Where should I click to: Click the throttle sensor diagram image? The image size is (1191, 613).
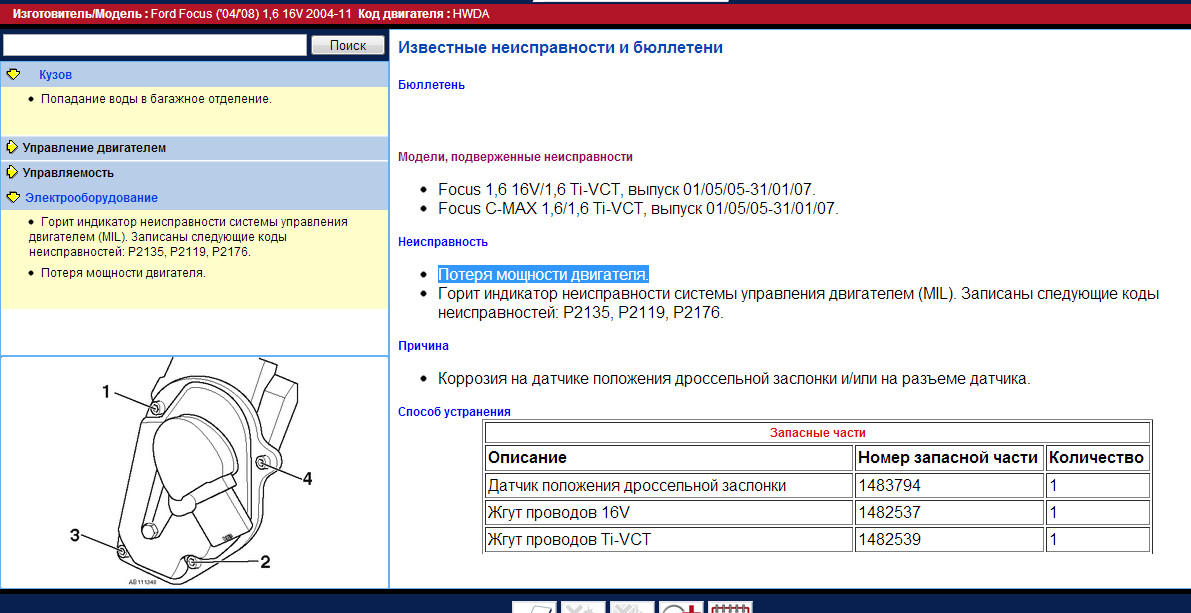(194, 472)
